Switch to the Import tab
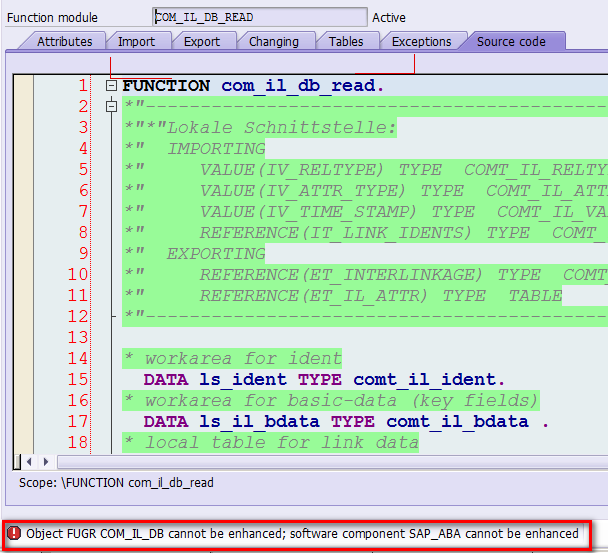This screenshot has width=608, height=553. click(136, 41)
